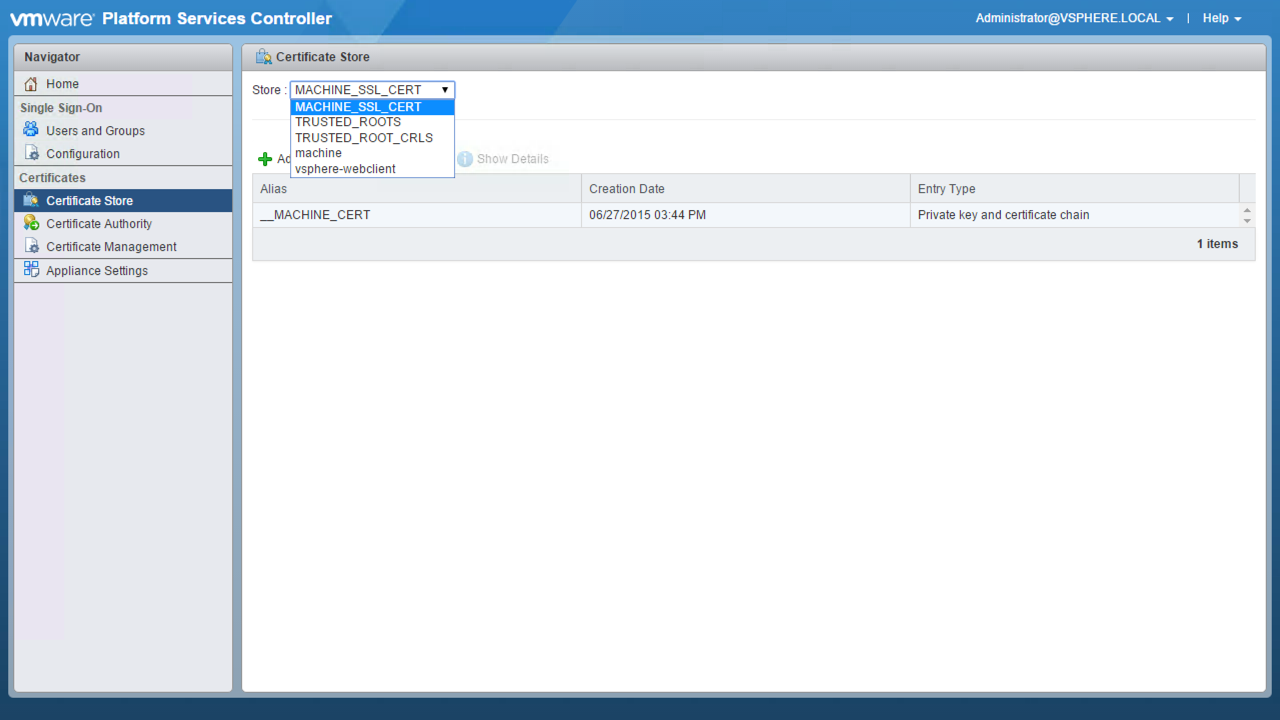Sort table by Creation Date column

[627, 189]
